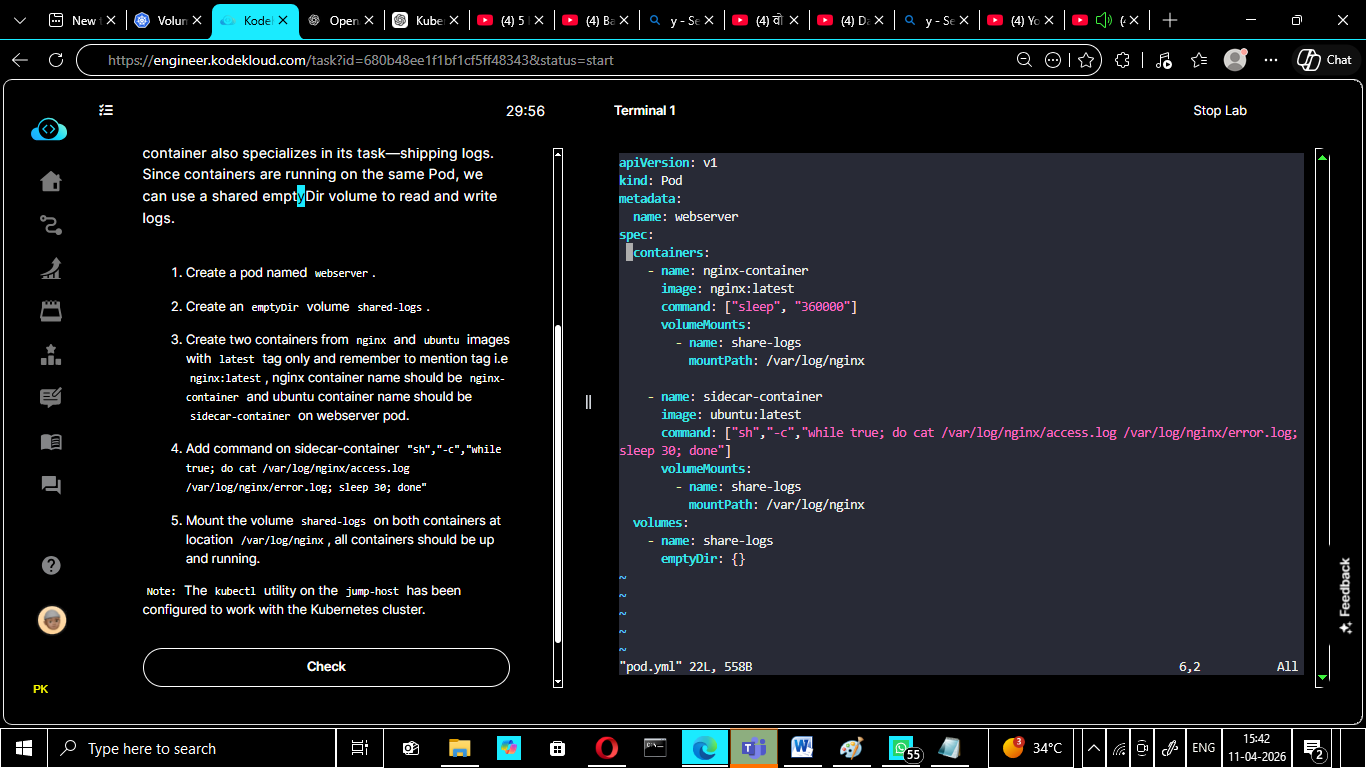This screenshot has width=1366, height=768.
Task: Open the leaderboard podium icon
Action: (50, 355)
